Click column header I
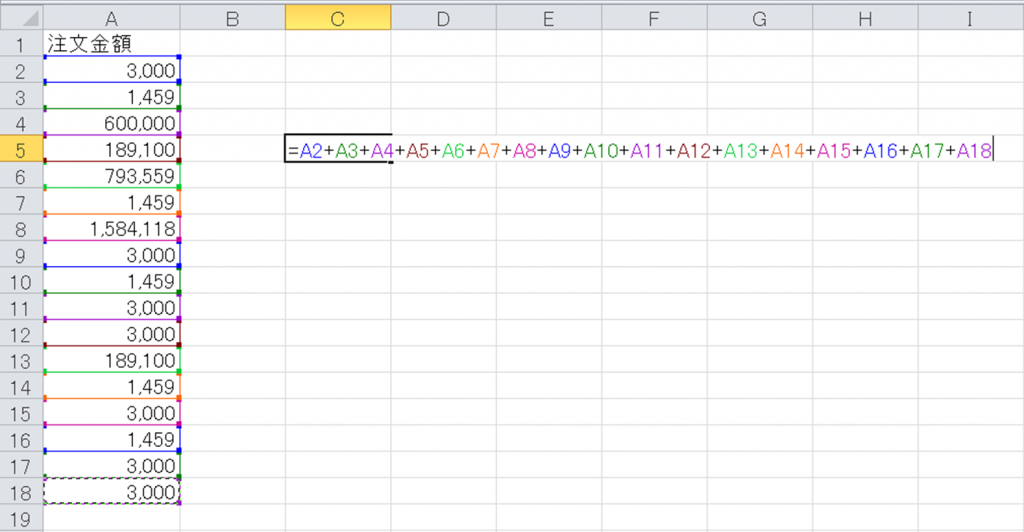 970,17
